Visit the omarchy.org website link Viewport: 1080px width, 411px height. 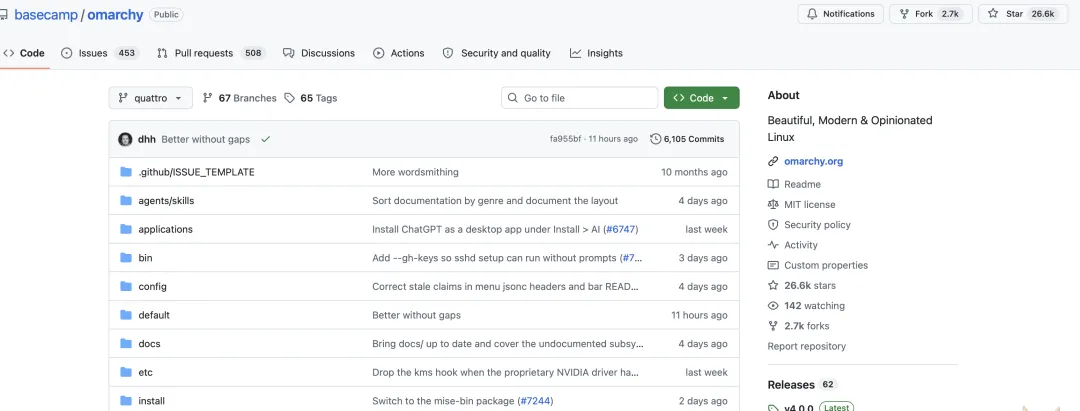(x=813, y=162)
